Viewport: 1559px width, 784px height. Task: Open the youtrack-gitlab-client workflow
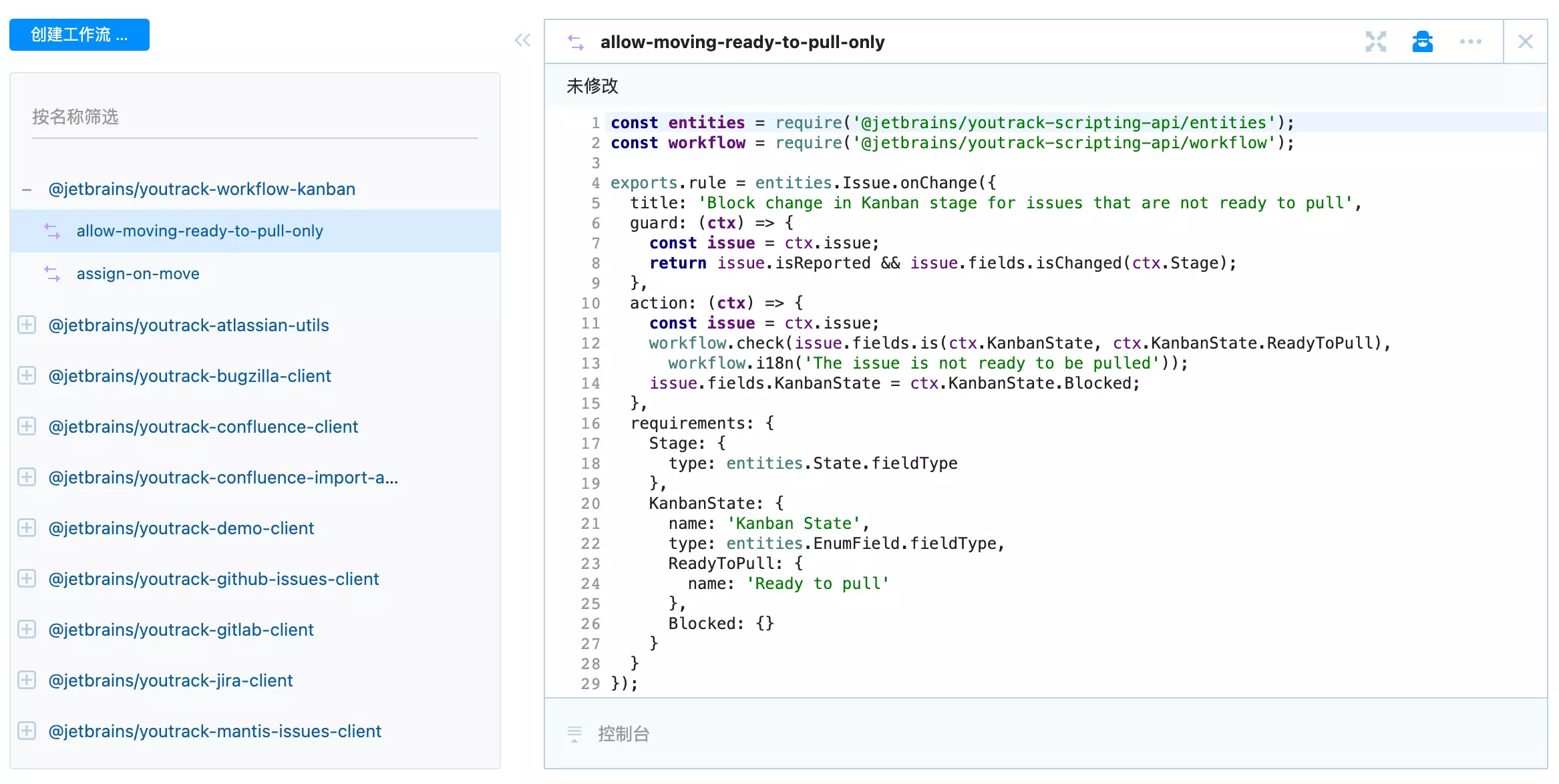[x=181, y=630]
